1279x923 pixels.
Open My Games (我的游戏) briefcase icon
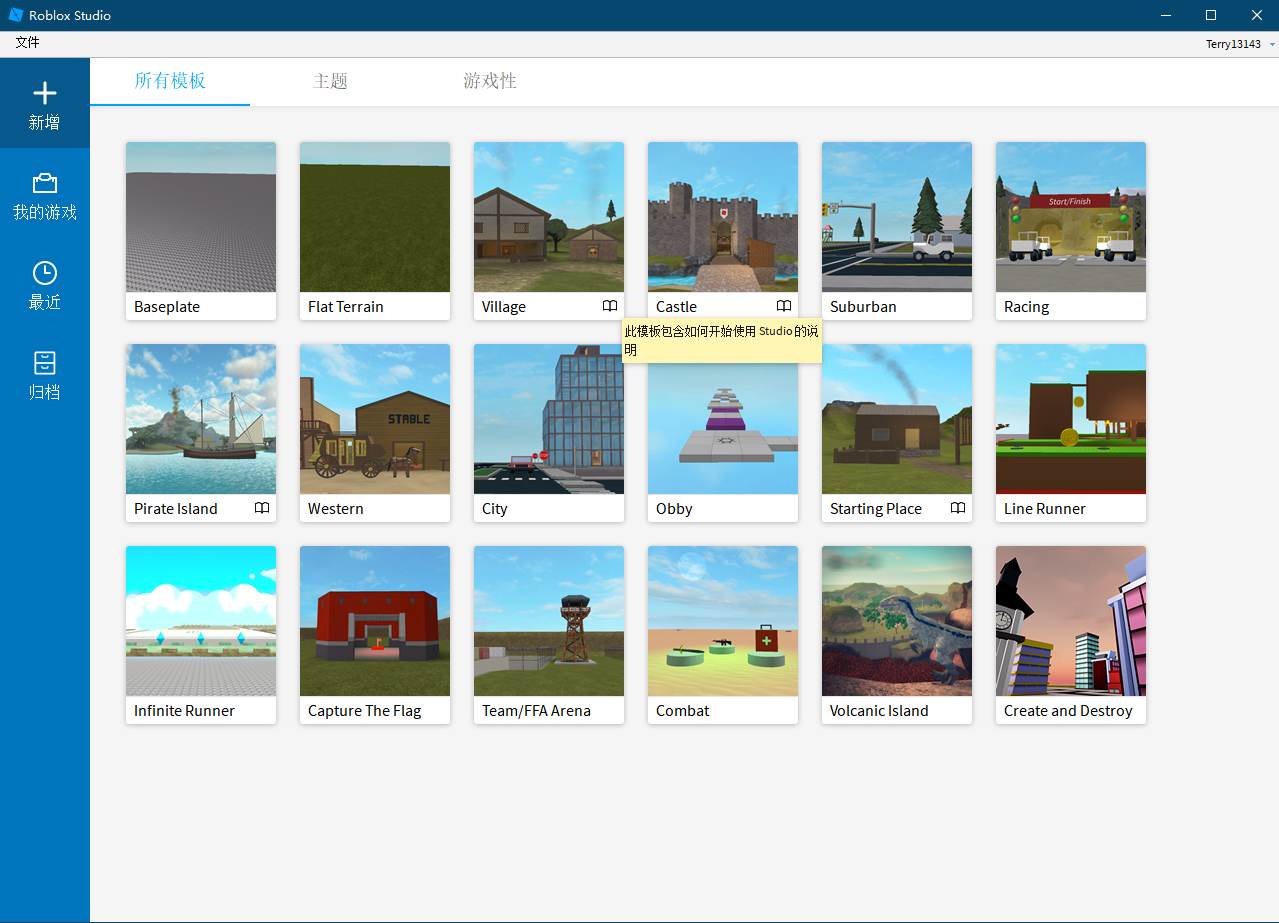point(44,183)
